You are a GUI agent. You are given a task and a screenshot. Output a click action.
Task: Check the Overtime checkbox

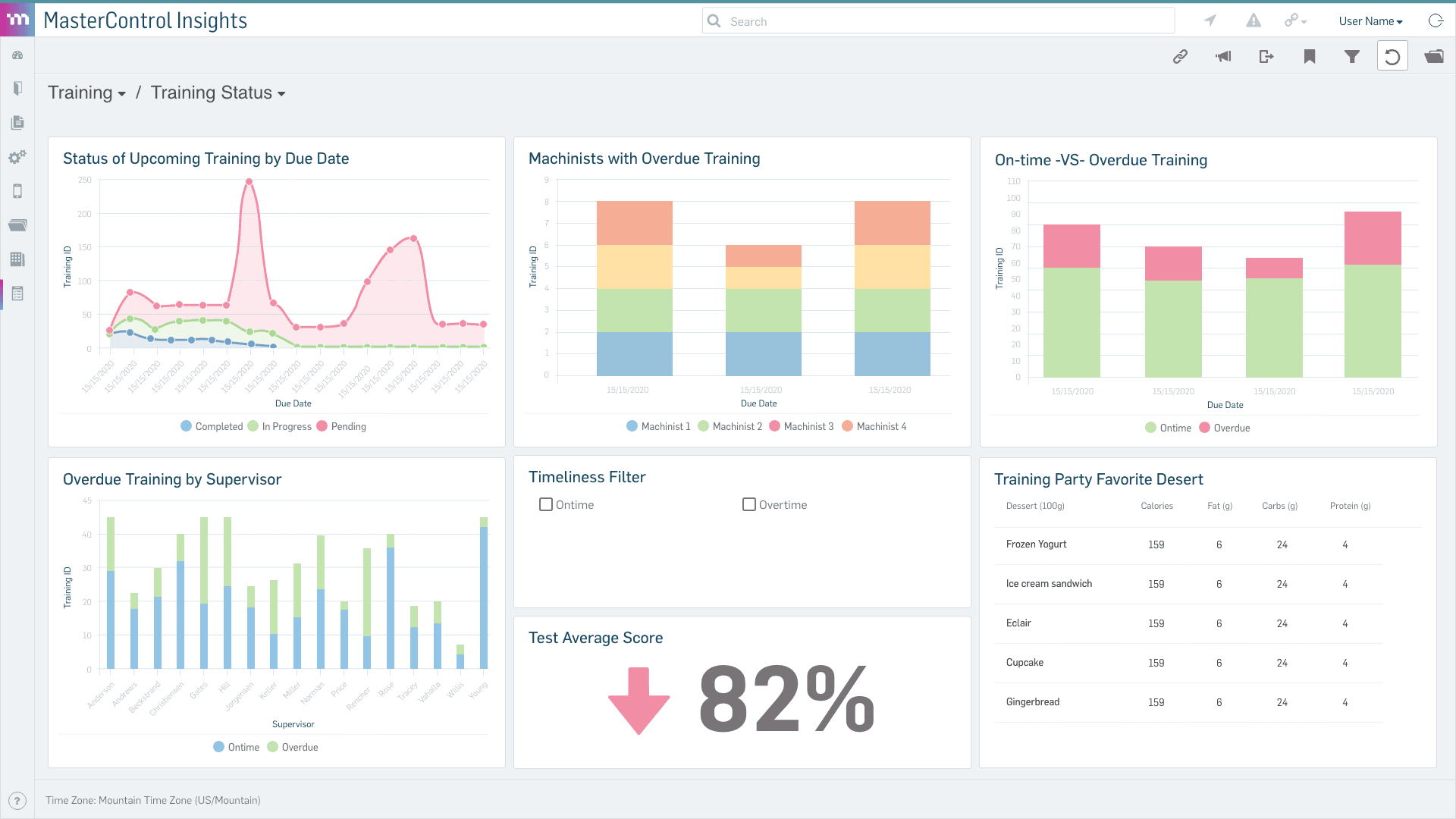pos(749,504)
